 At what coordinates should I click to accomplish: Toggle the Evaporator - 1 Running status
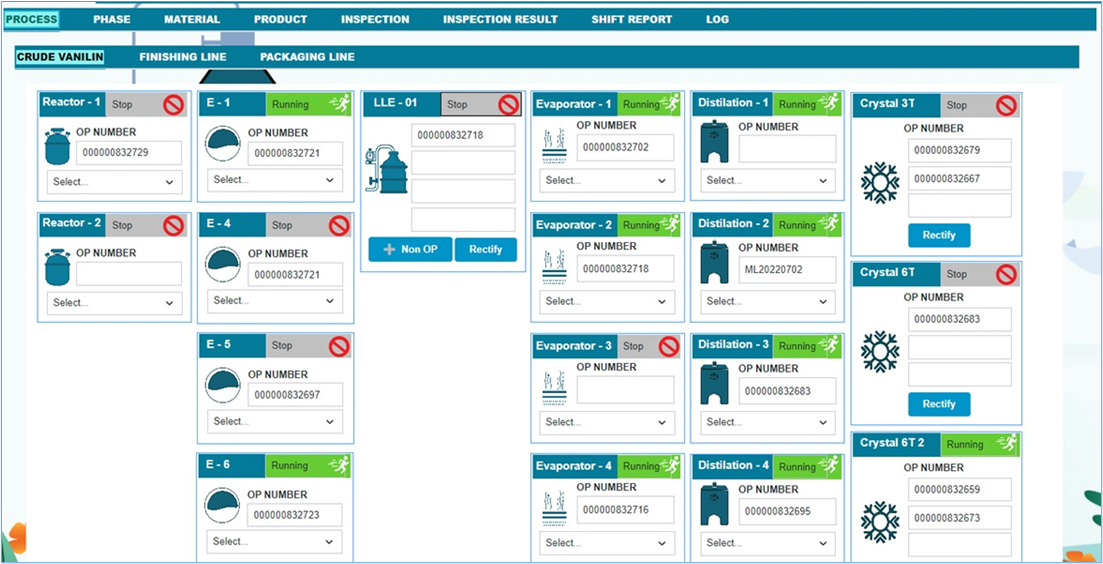pyautogui.click(x=649, y=104)
